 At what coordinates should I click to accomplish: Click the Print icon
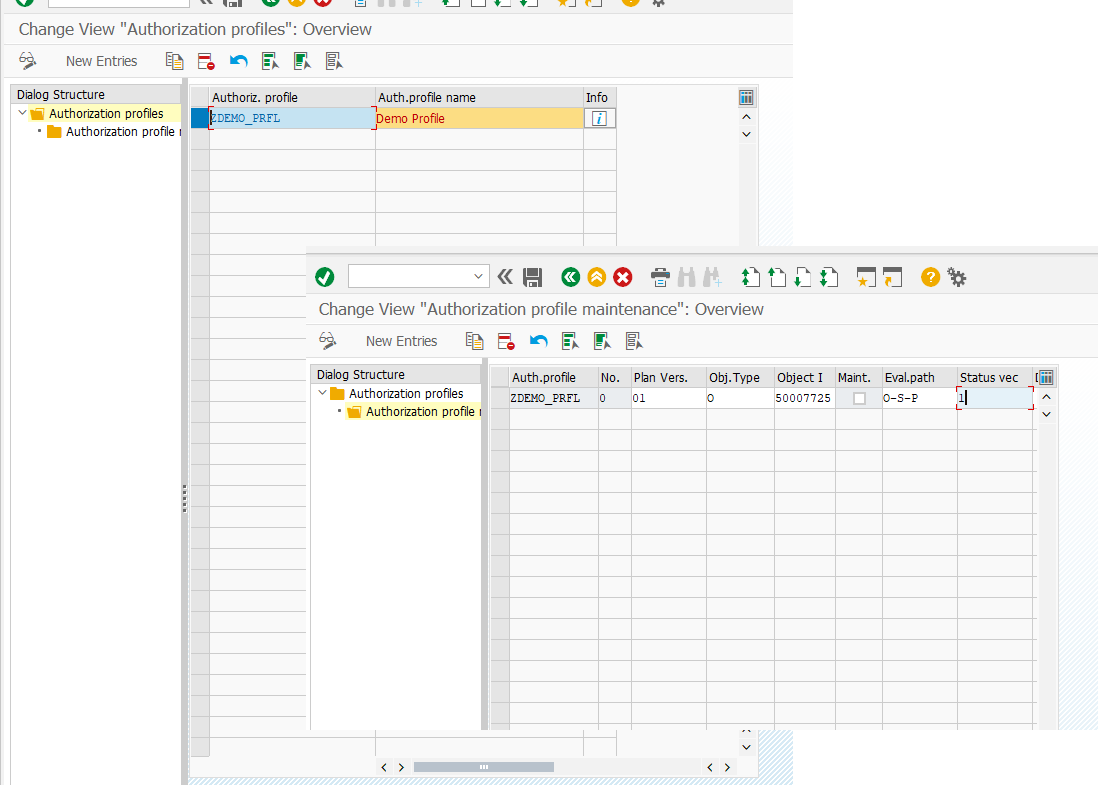pos(660,277)
